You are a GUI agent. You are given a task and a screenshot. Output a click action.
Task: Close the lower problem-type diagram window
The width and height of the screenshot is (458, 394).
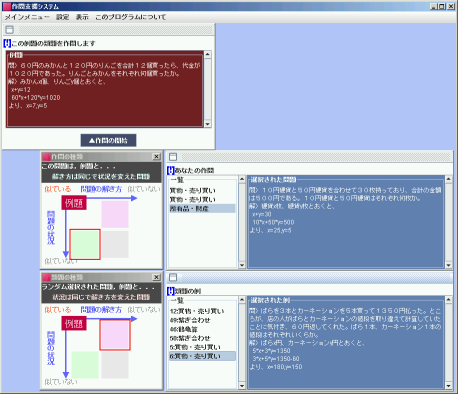(156, 277)
